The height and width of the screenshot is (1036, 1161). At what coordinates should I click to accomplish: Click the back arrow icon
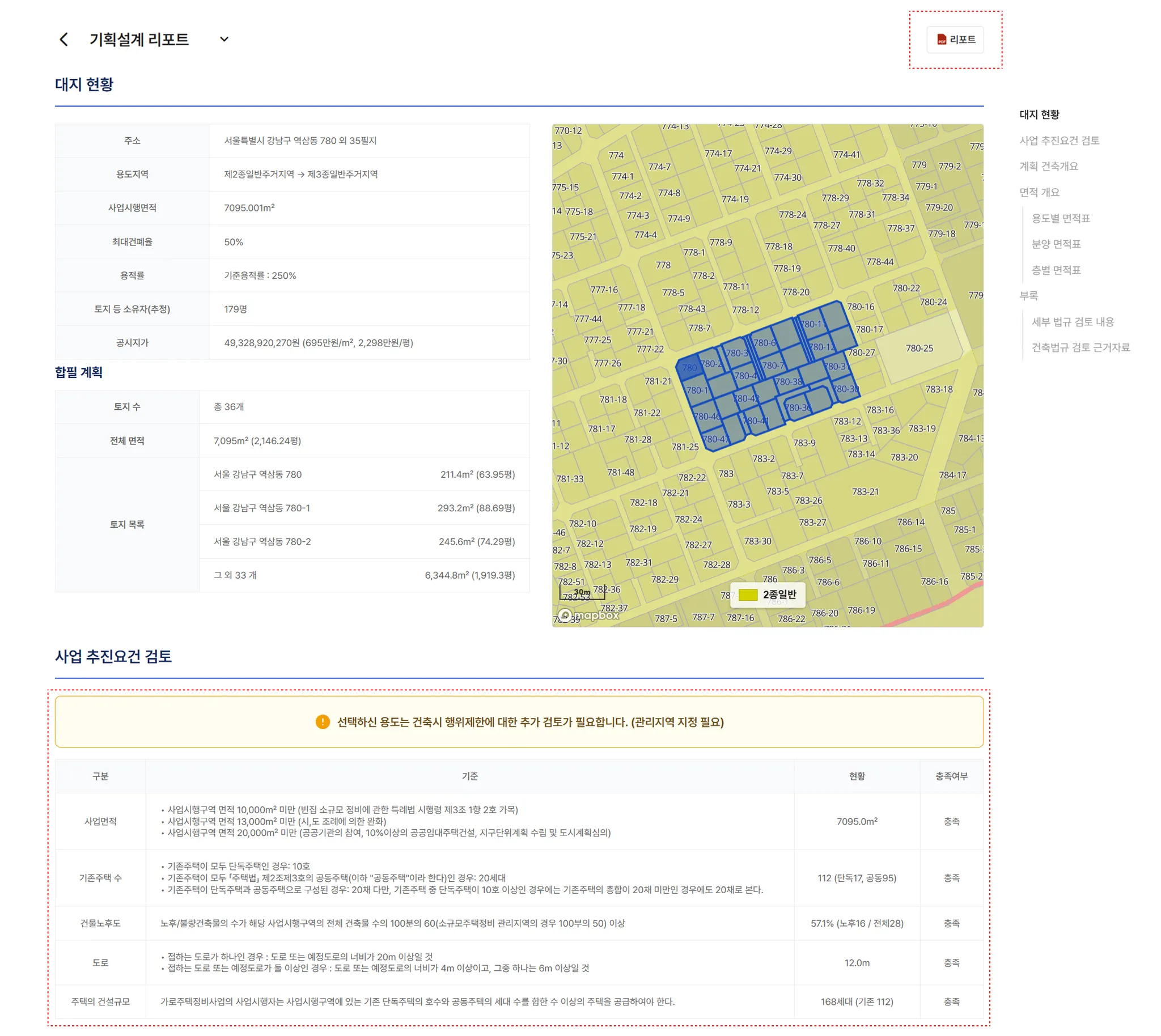(63, 39)
